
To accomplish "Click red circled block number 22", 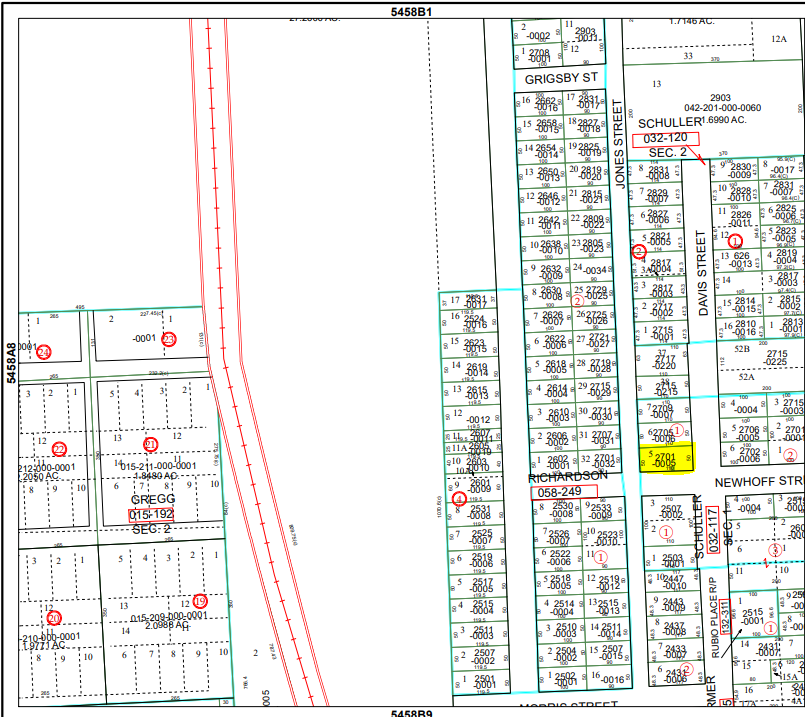I will click(59, 450).
